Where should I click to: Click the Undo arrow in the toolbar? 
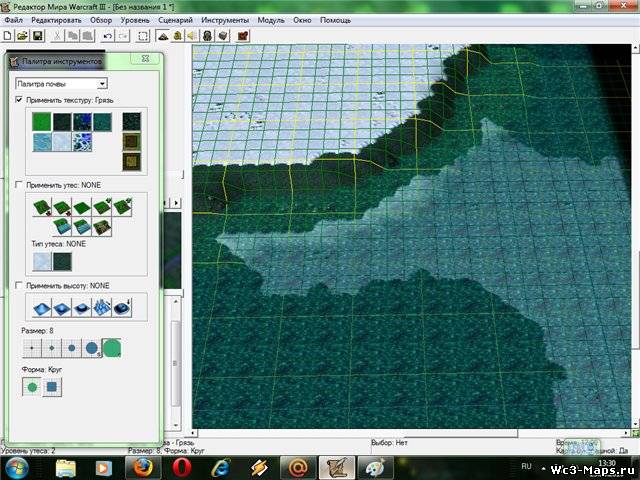click(108, 36)
